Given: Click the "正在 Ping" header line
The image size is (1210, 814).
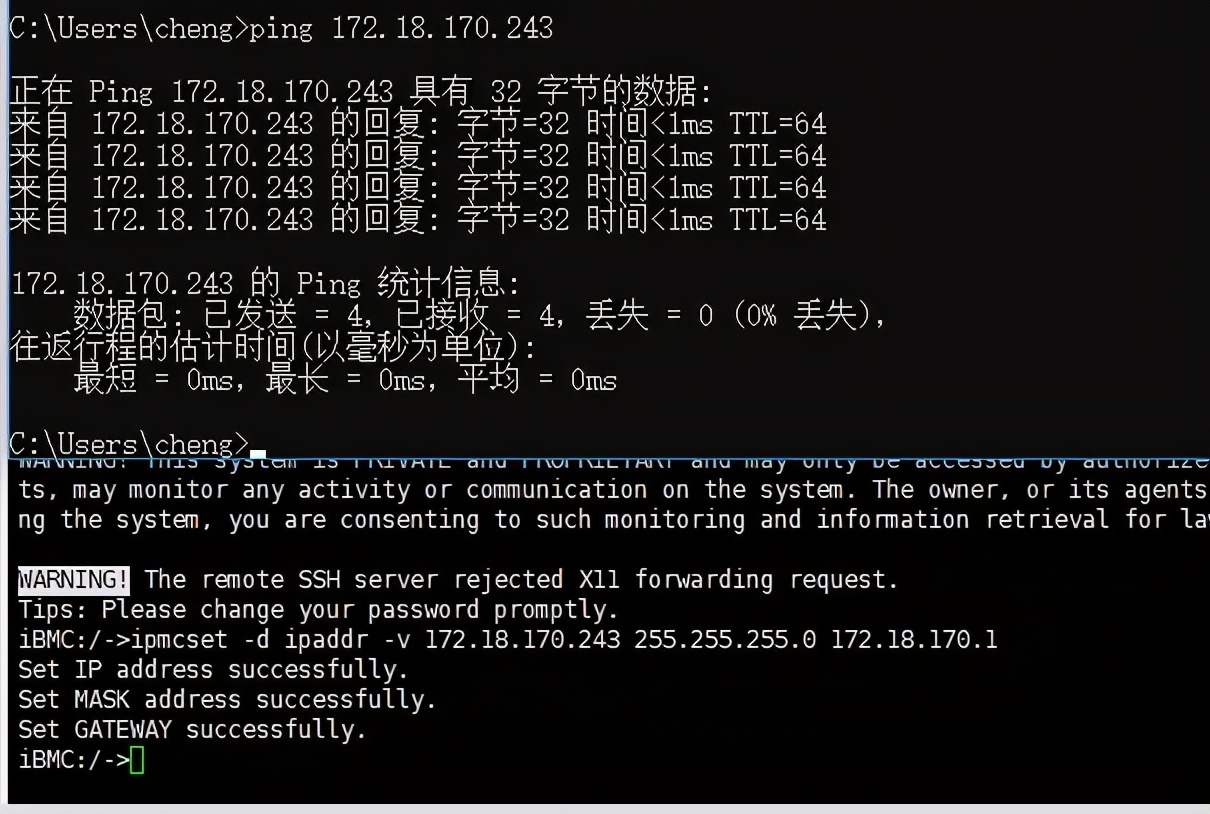Looking at the screenshot, I should pyautogui.click(x=360, y=93).
